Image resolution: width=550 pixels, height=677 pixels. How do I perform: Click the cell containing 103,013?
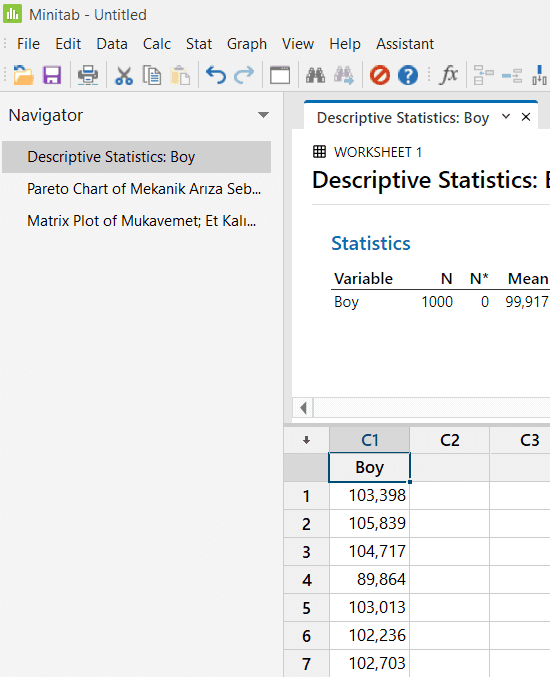click(370, 607)
